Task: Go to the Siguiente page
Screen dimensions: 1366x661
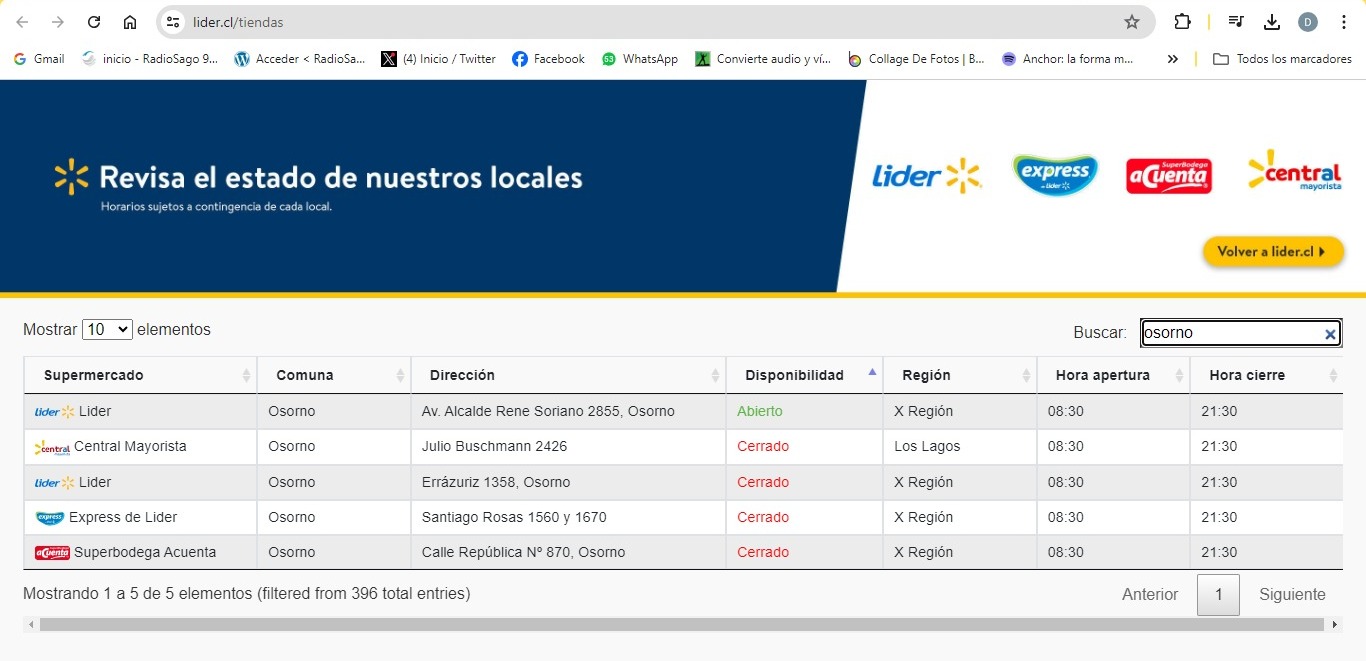Action: [x=1292, y=594]
